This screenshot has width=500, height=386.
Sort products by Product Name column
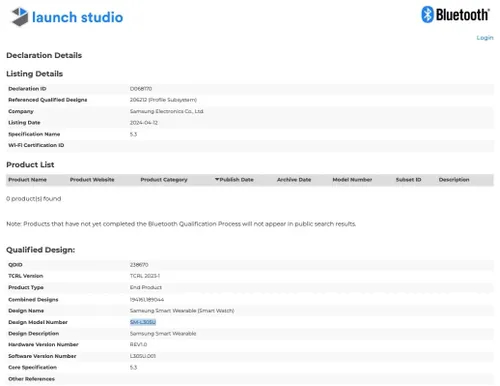[x=27, y=180]
